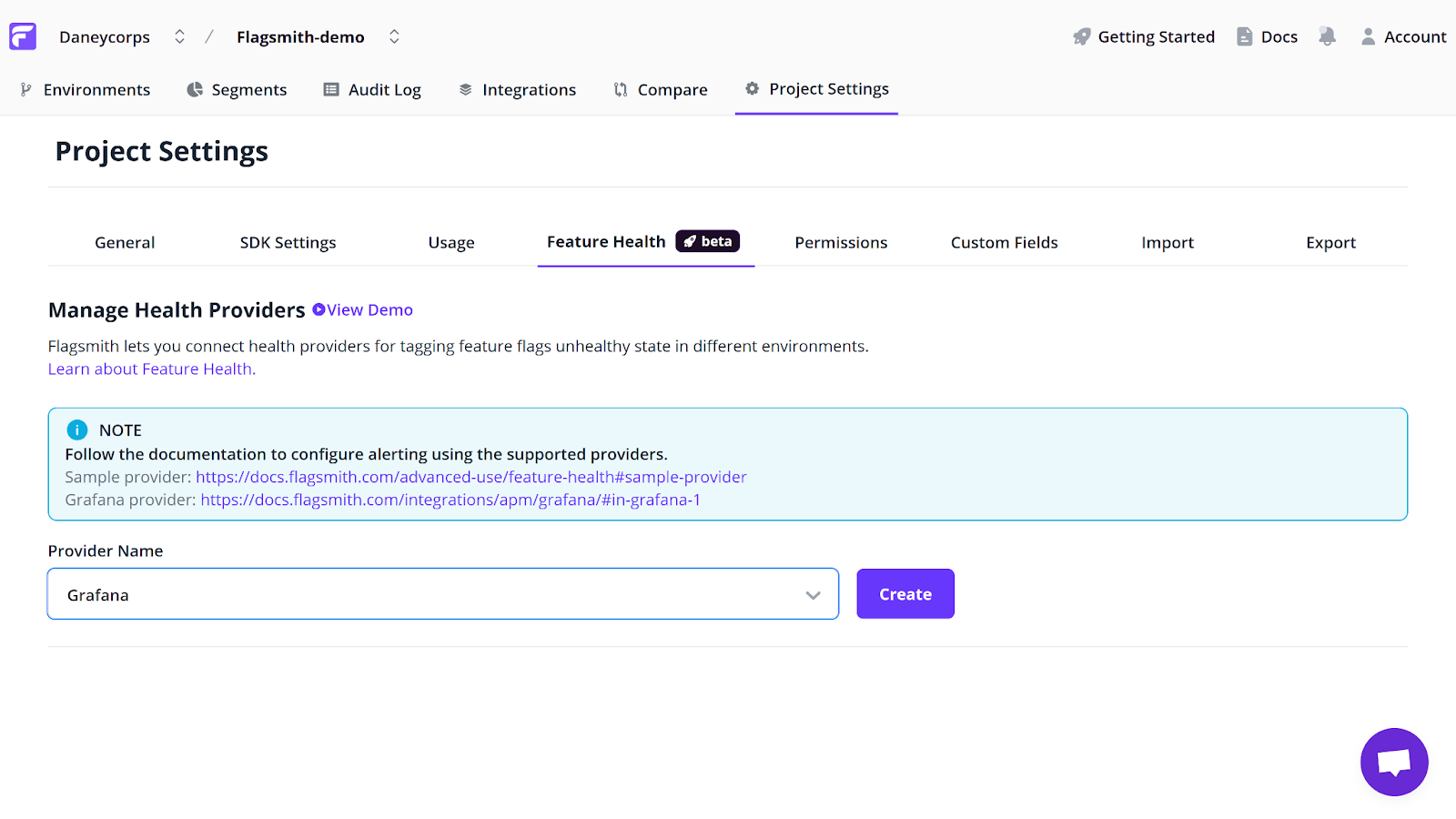The image size is (1456, 819).
Task: Click the Manage Health Providers heading
Action: coord(177,310)
